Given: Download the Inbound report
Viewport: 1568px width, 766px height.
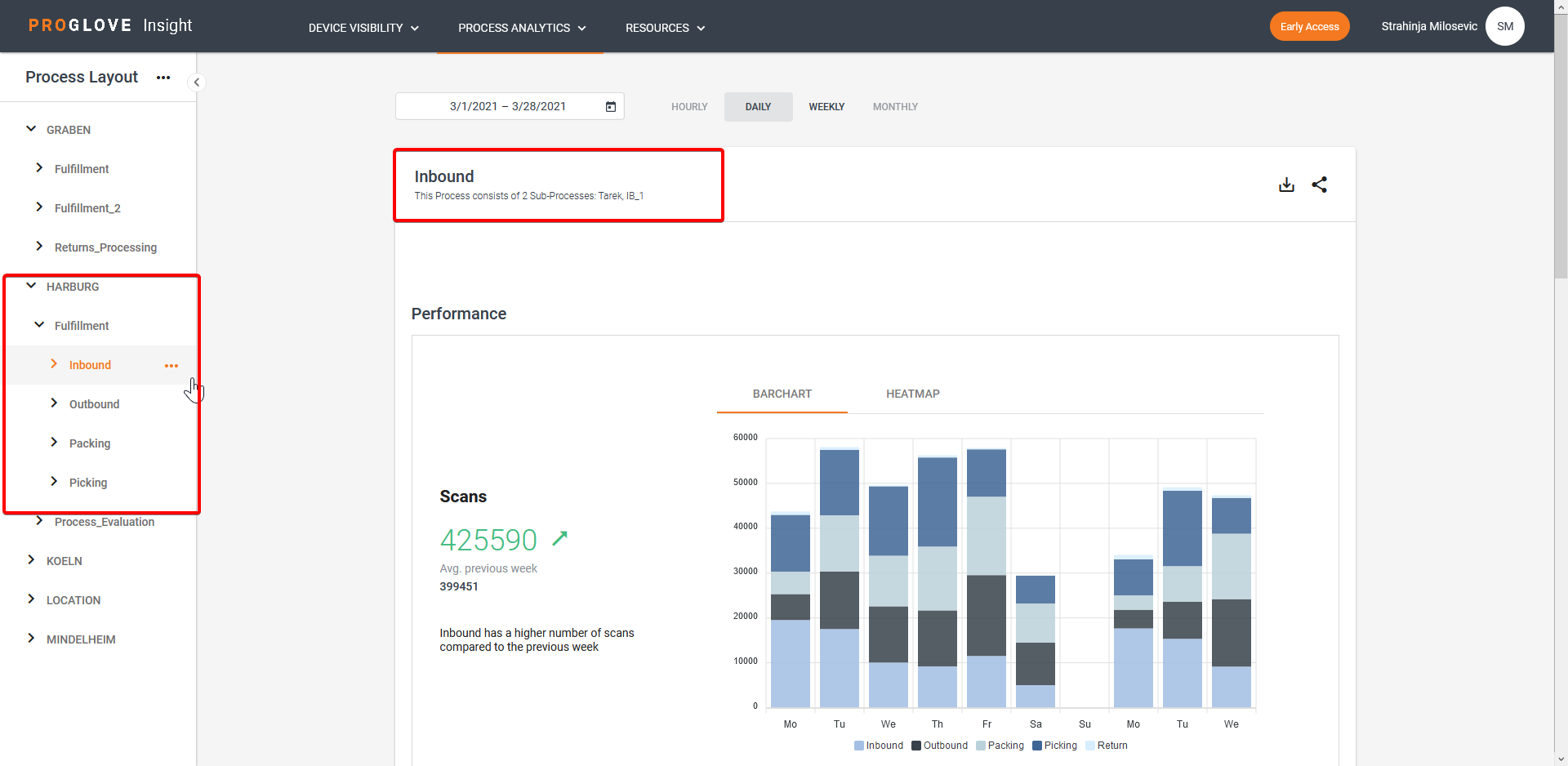Looking at the screenshot, I should point(1286,185).
